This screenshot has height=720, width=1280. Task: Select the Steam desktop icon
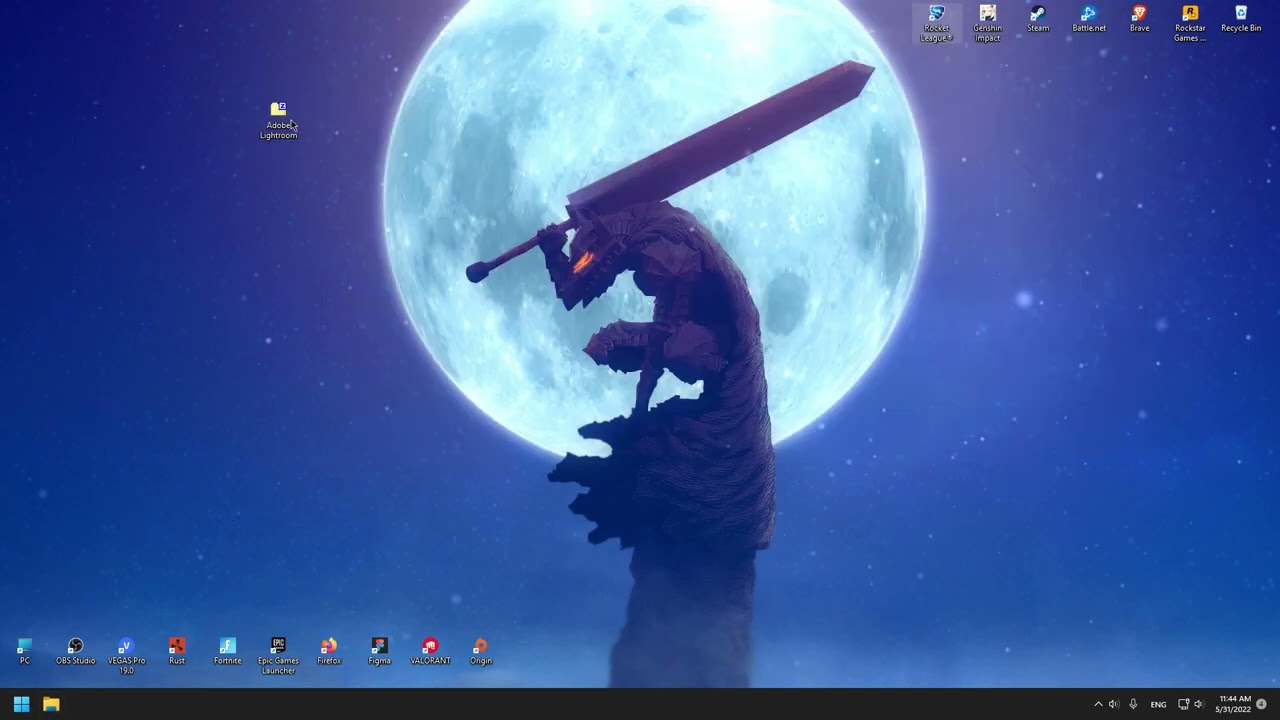coord(1038,19)
